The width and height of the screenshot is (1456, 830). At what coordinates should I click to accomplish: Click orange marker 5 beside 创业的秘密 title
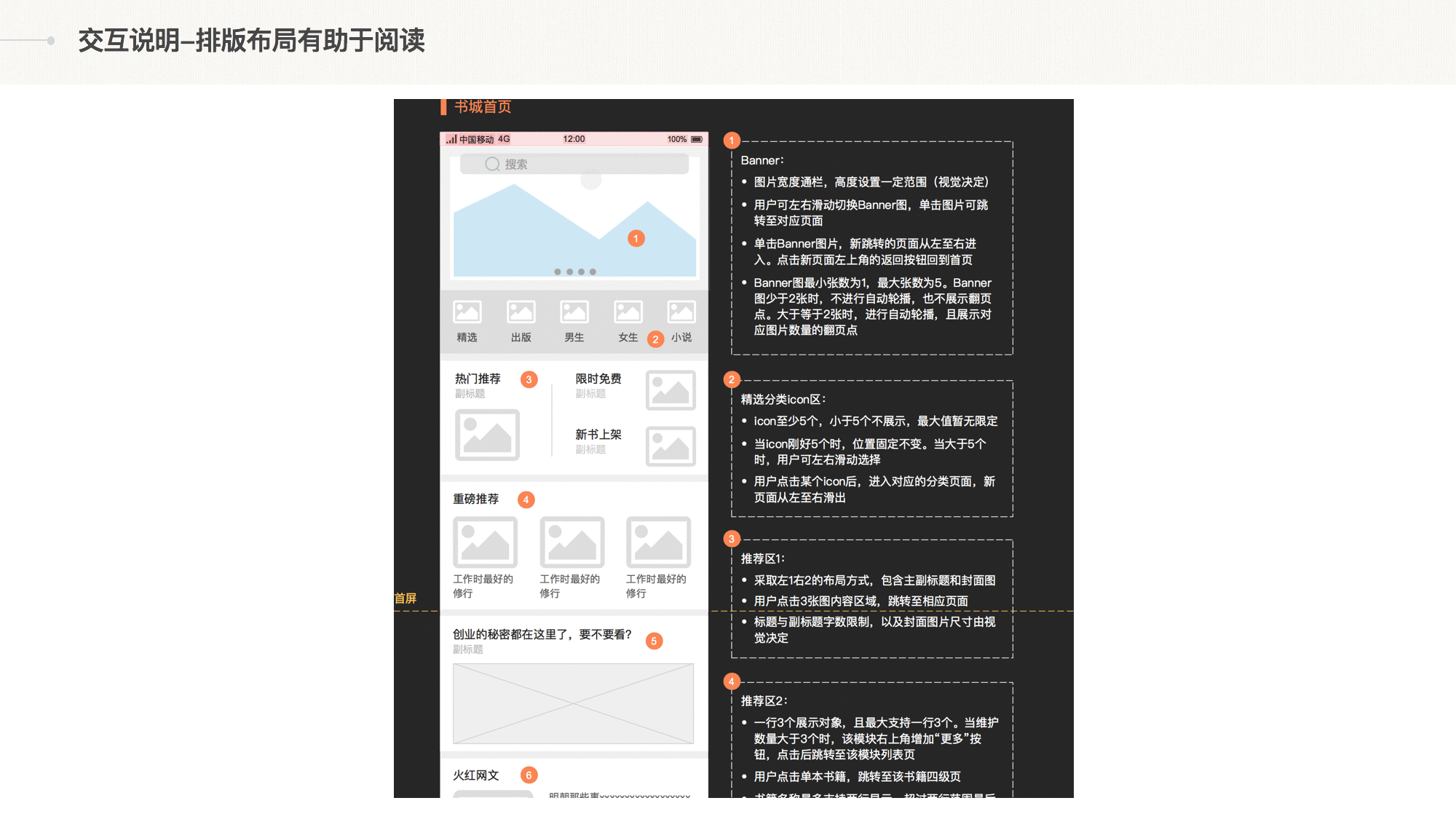[654, 641]
